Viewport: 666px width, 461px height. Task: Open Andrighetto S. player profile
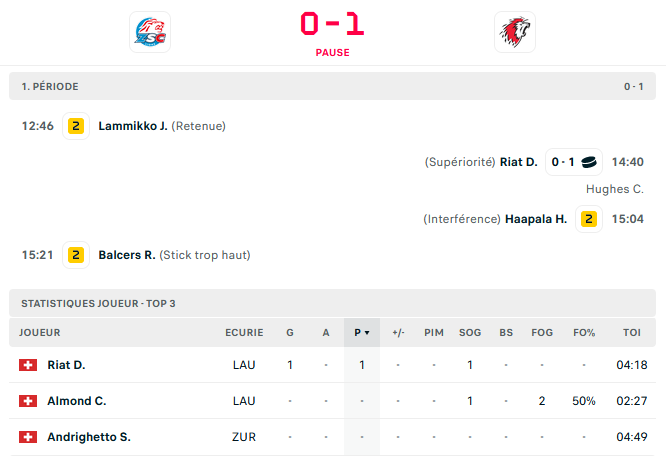tap(89, 437)
